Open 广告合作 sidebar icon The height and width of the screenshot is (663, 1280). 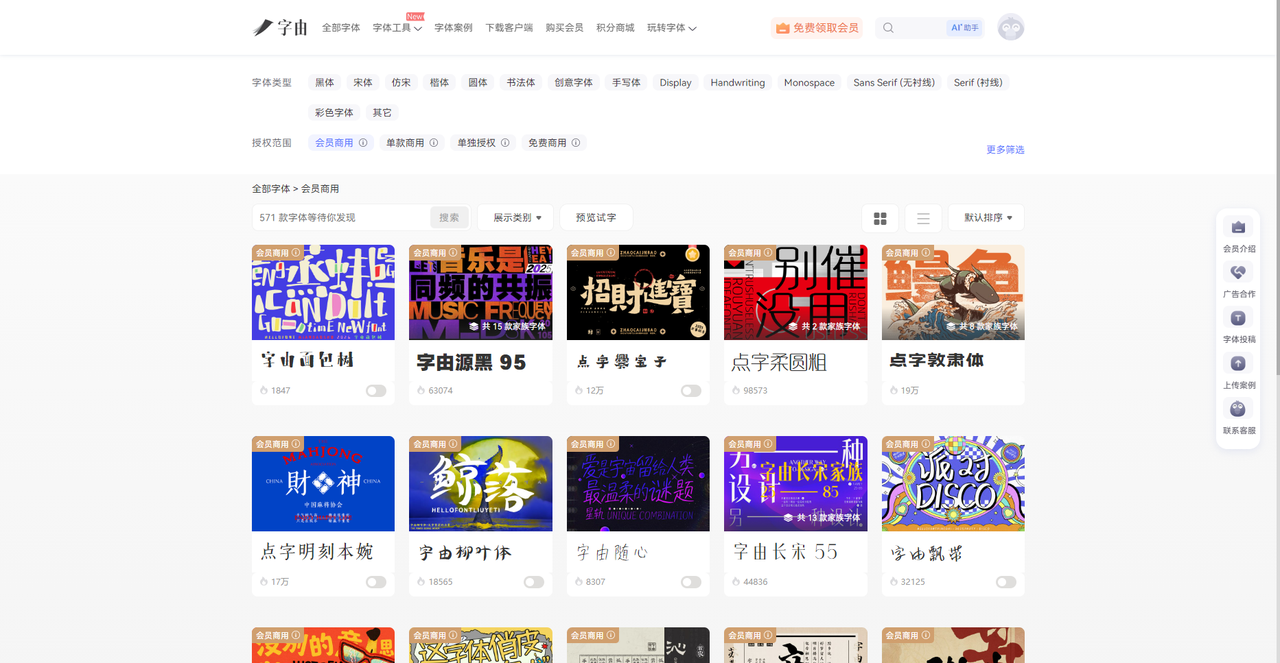[x=1238, y=273]
